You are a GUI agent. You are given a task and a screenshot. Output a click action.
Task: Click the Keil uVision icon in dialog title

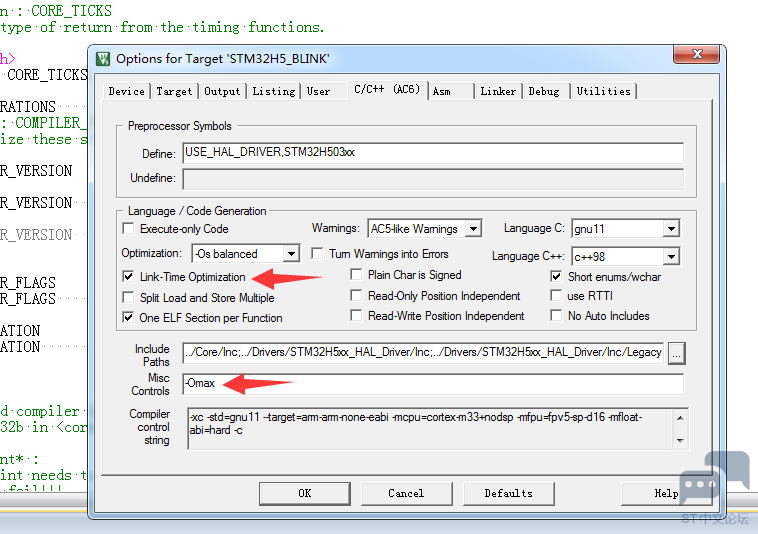click(103, 59)
